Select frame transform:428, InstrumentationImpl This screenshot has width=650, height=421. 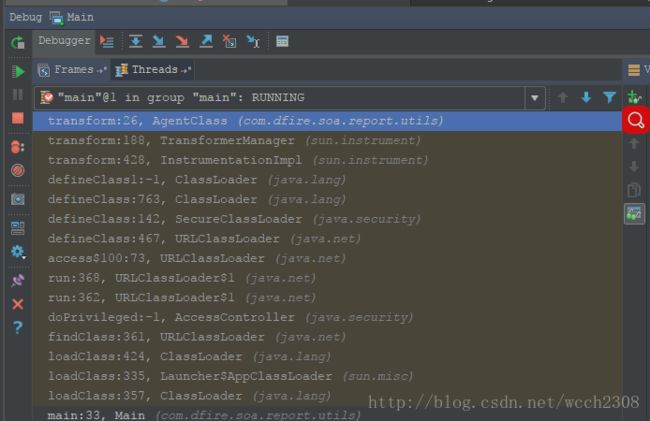pos(327,160)
